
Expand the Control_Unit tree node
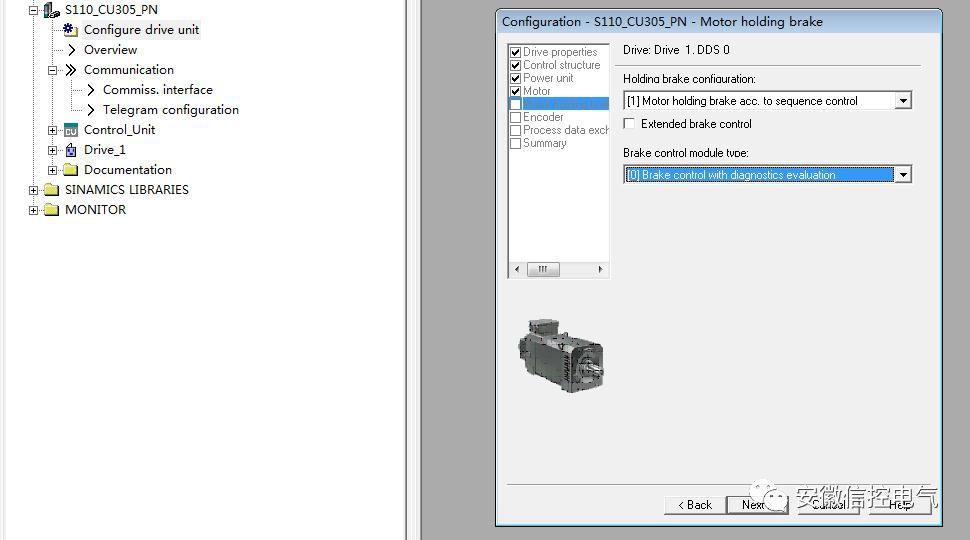pos(53,131)
